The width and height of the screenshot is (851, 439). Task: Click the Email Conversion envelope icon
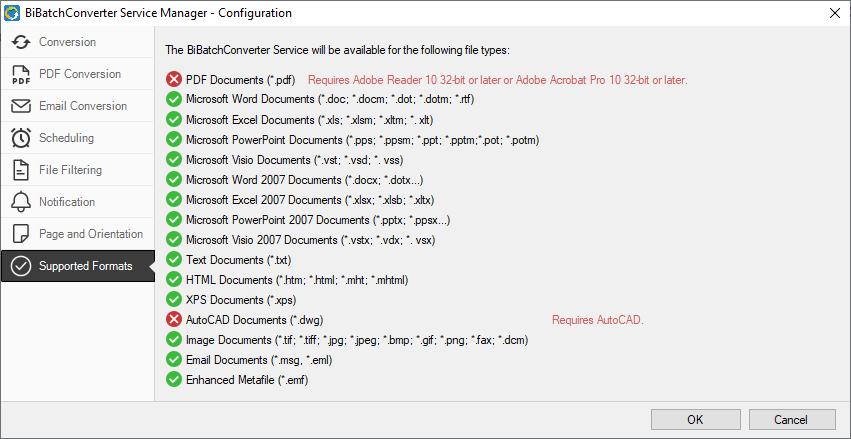pos(21,106)
